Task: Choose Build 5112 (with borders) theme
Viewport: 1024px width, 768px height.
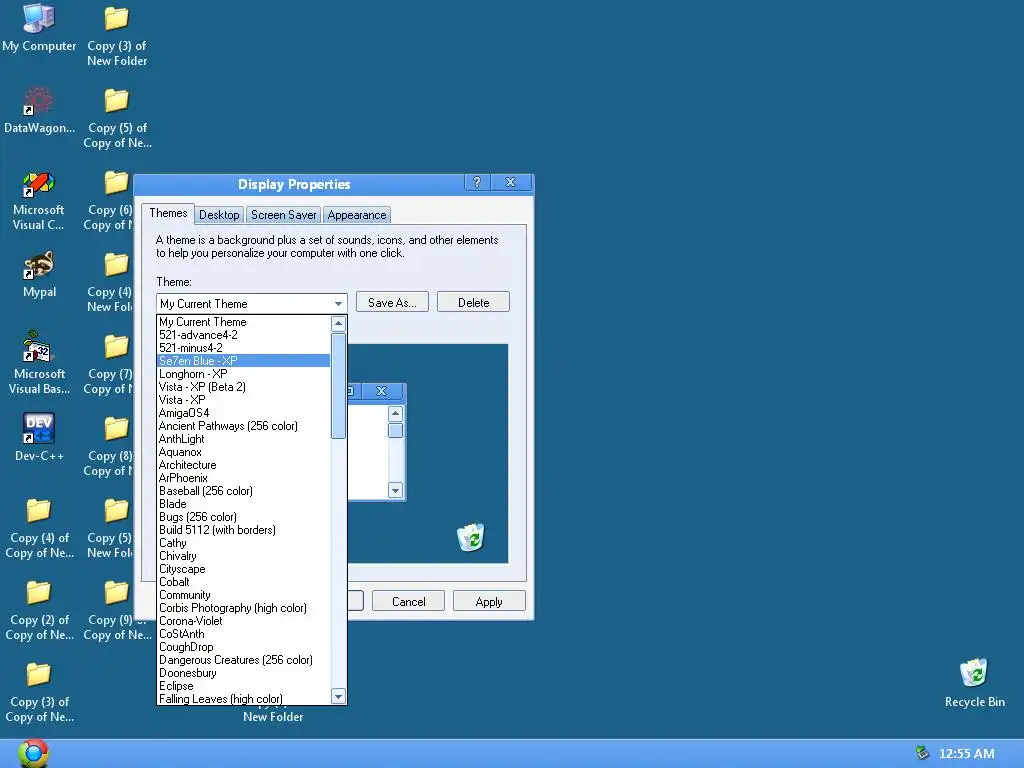Action: pyautogui.click(x=244, y=530)
